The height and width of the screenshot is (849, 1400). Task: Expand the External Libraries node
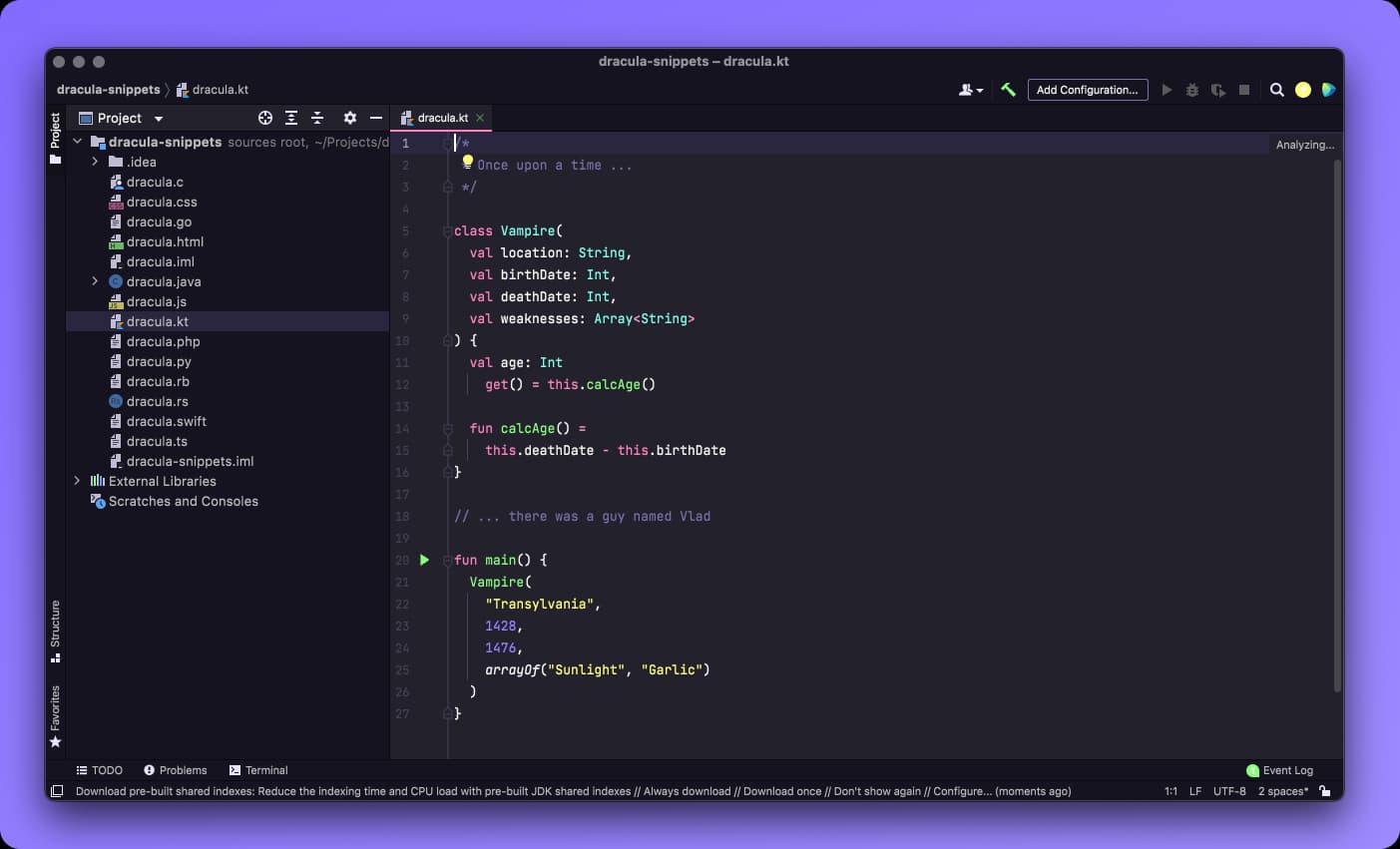pos(78,481)
